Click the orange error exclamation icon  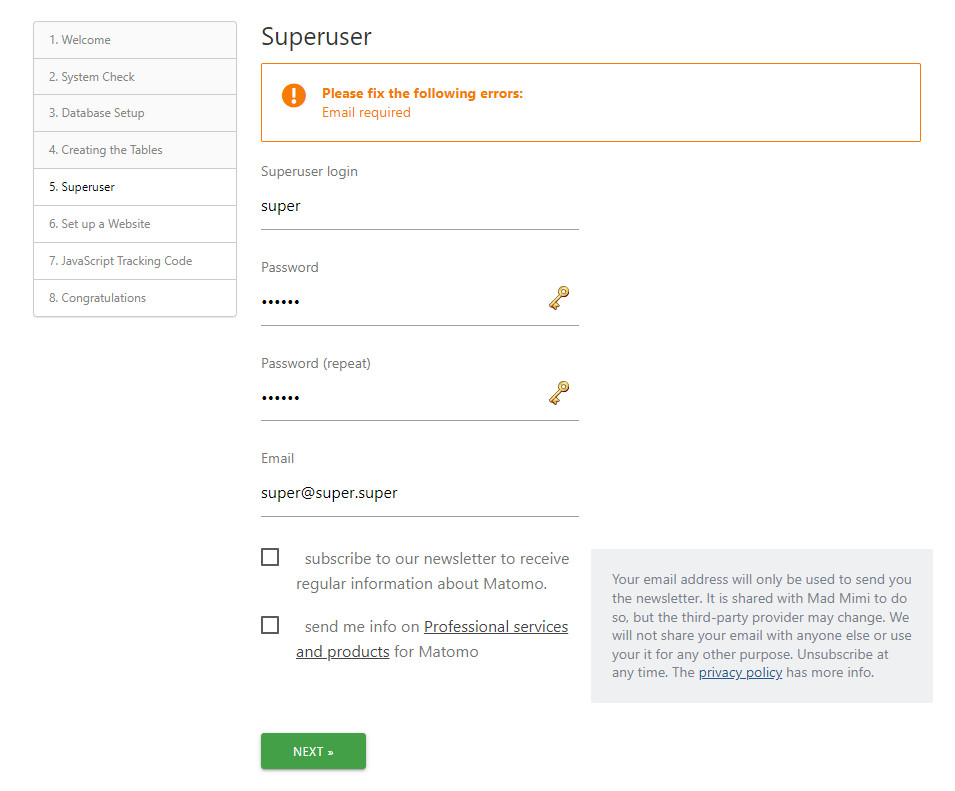click(294, 95)
